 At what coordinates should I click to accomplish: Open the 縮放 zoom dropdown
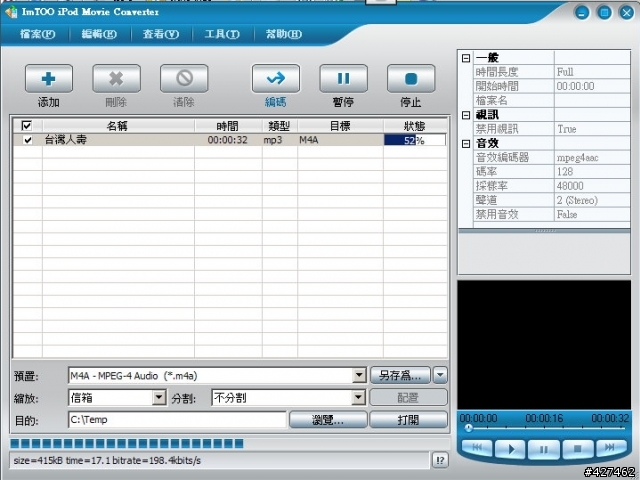(159, 398)
